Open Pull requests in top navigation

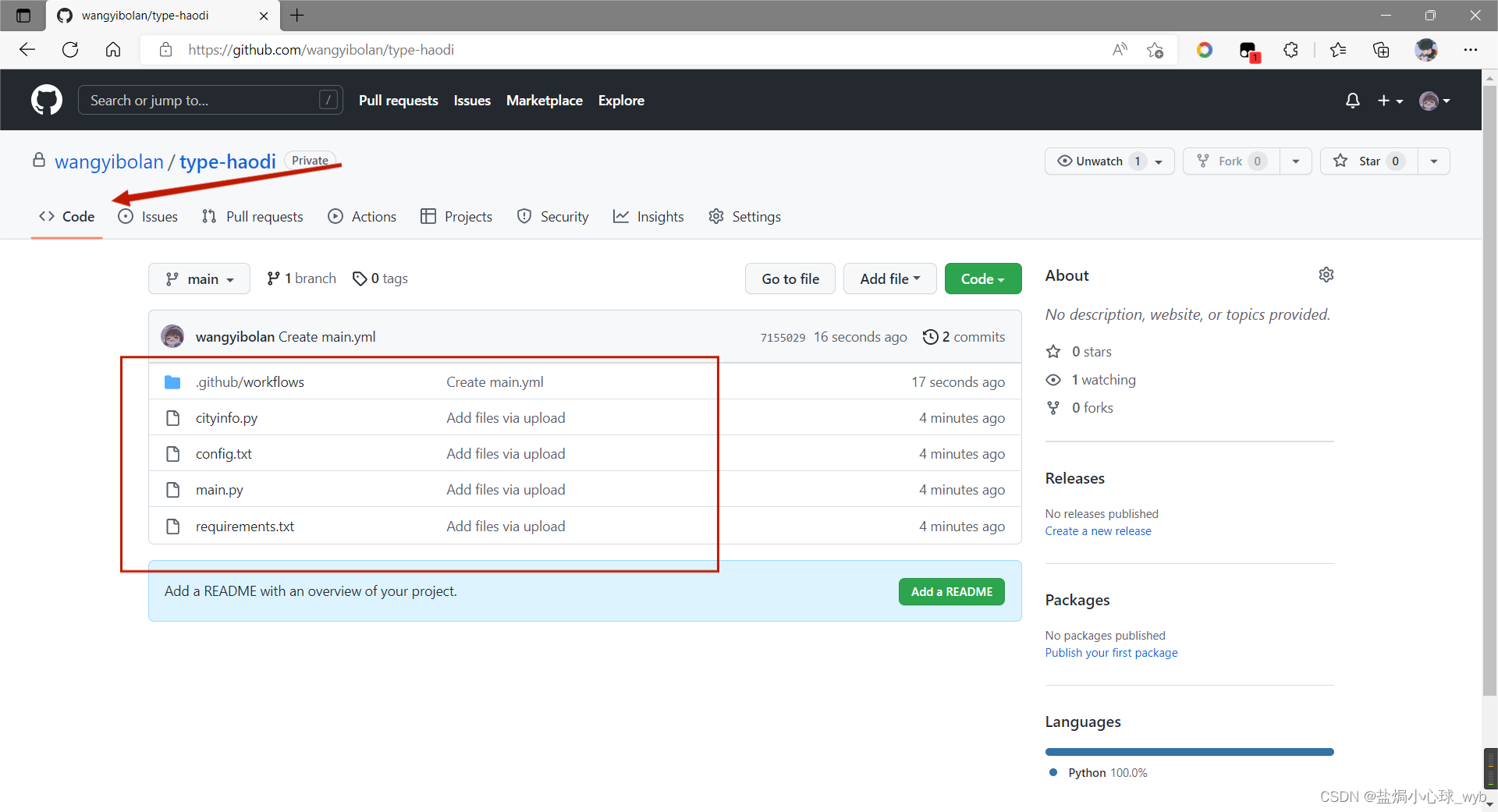pos(398,101)
